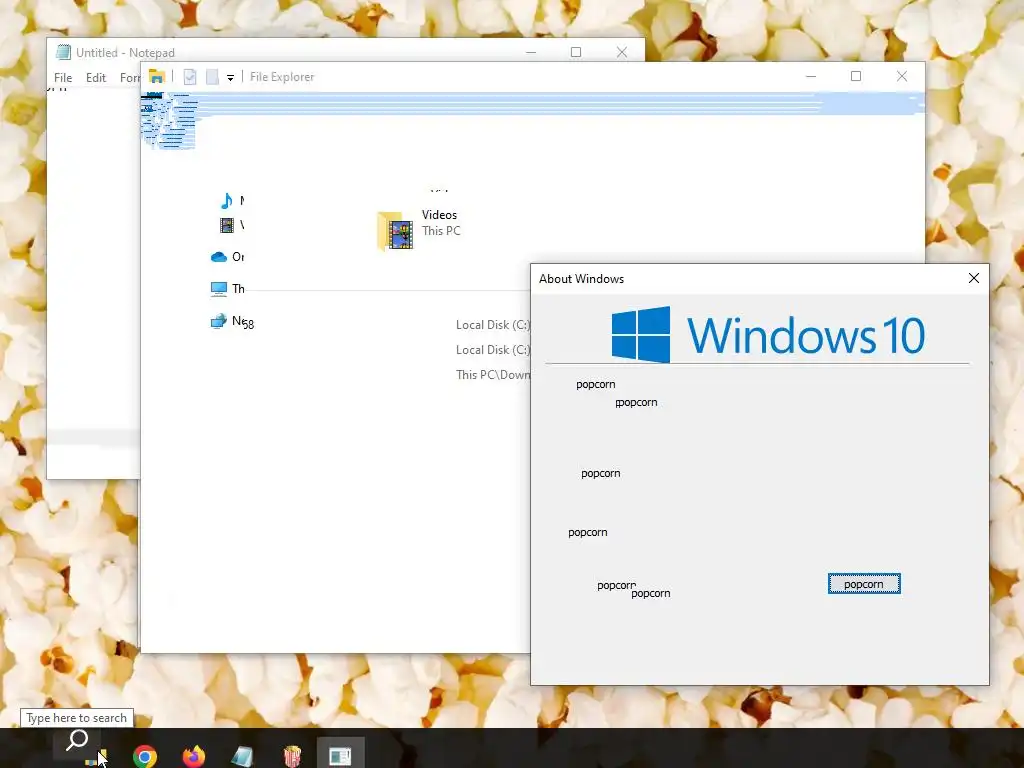Open the File menu in Notepad

[63, 78]
